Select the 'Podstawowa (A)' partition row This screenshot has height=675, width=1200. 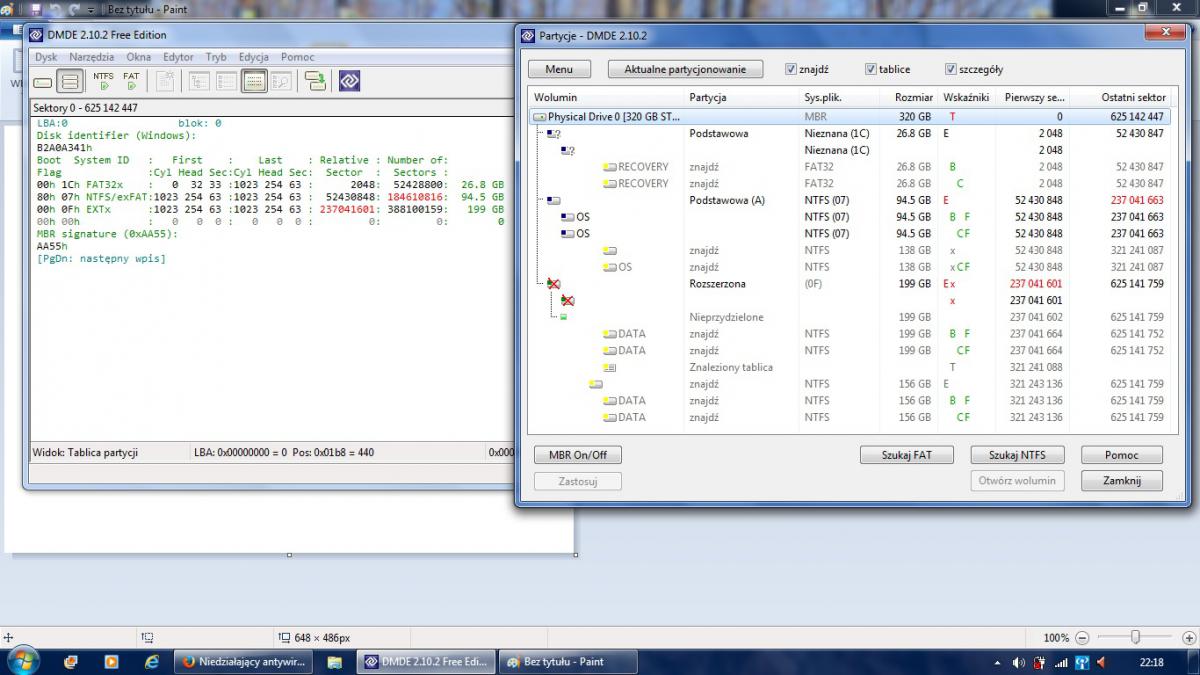coord(850,200)
